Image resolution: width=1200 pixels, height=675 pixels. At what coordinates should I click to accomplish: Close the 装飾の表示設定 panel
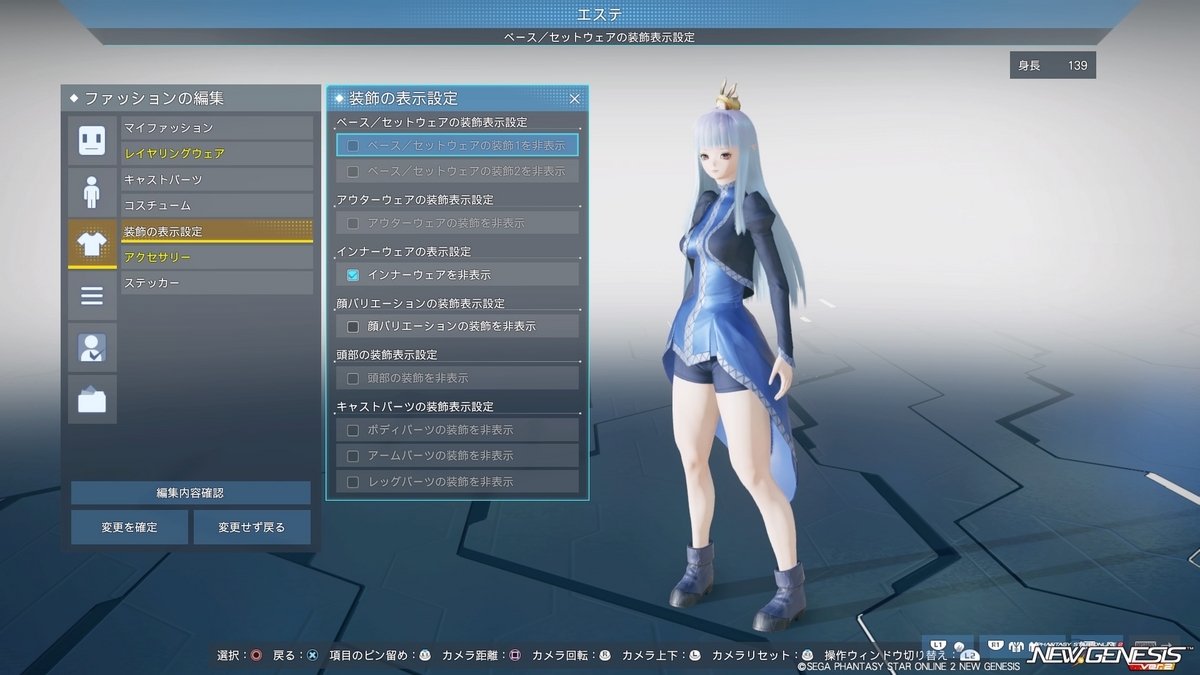(x=574, y=98)
